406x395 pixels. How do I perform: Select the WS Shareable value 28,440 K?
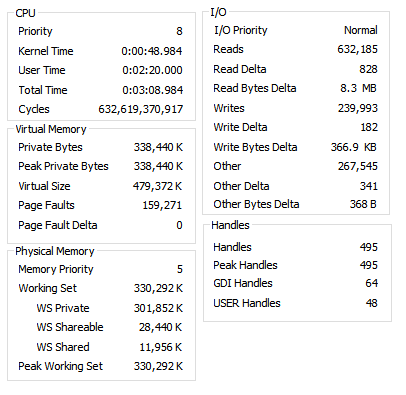(x=161, y=327)
